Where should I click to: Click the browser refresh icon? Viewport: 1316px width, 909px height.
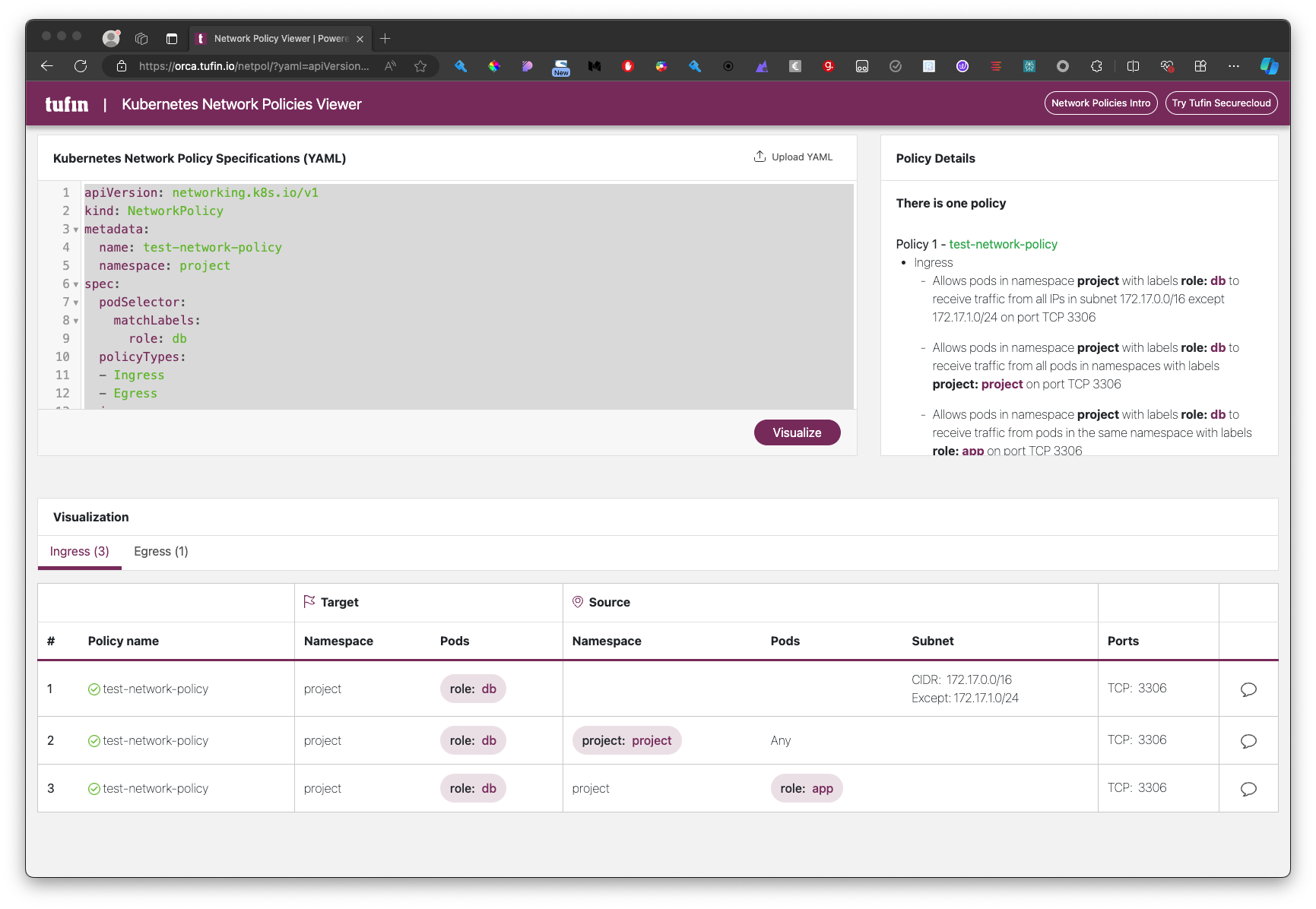click(81, 66)
